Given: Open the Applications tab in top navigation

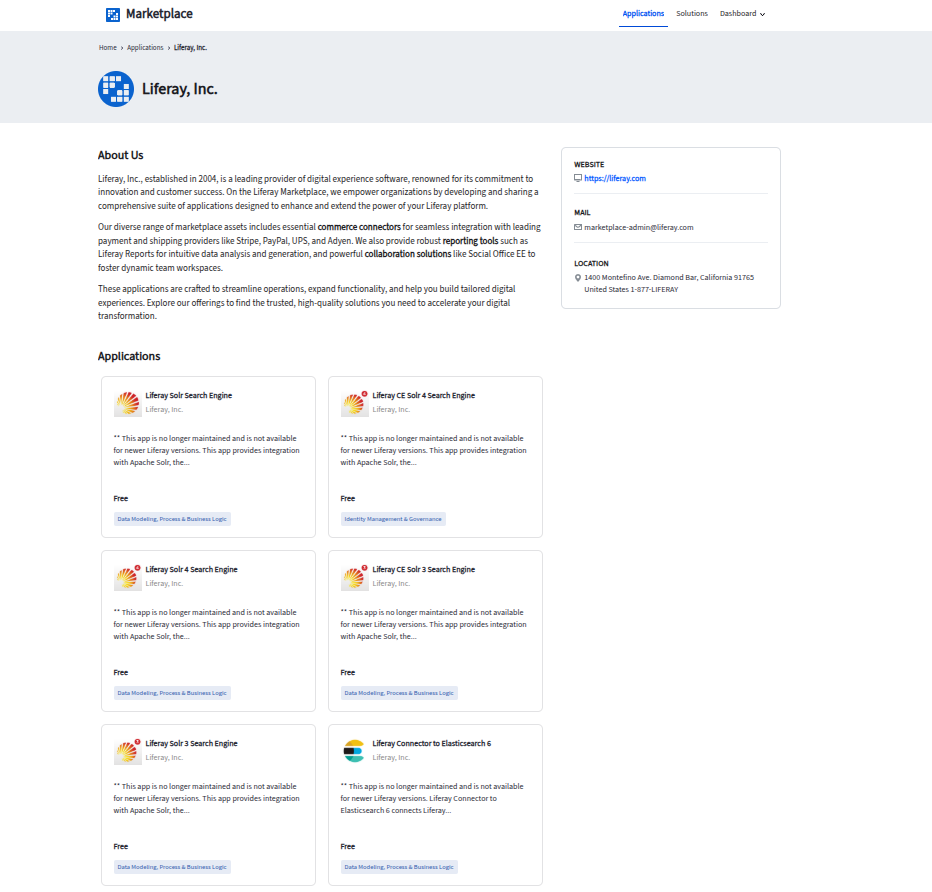Looking at the screenshot, I should [x=643, y=14].
